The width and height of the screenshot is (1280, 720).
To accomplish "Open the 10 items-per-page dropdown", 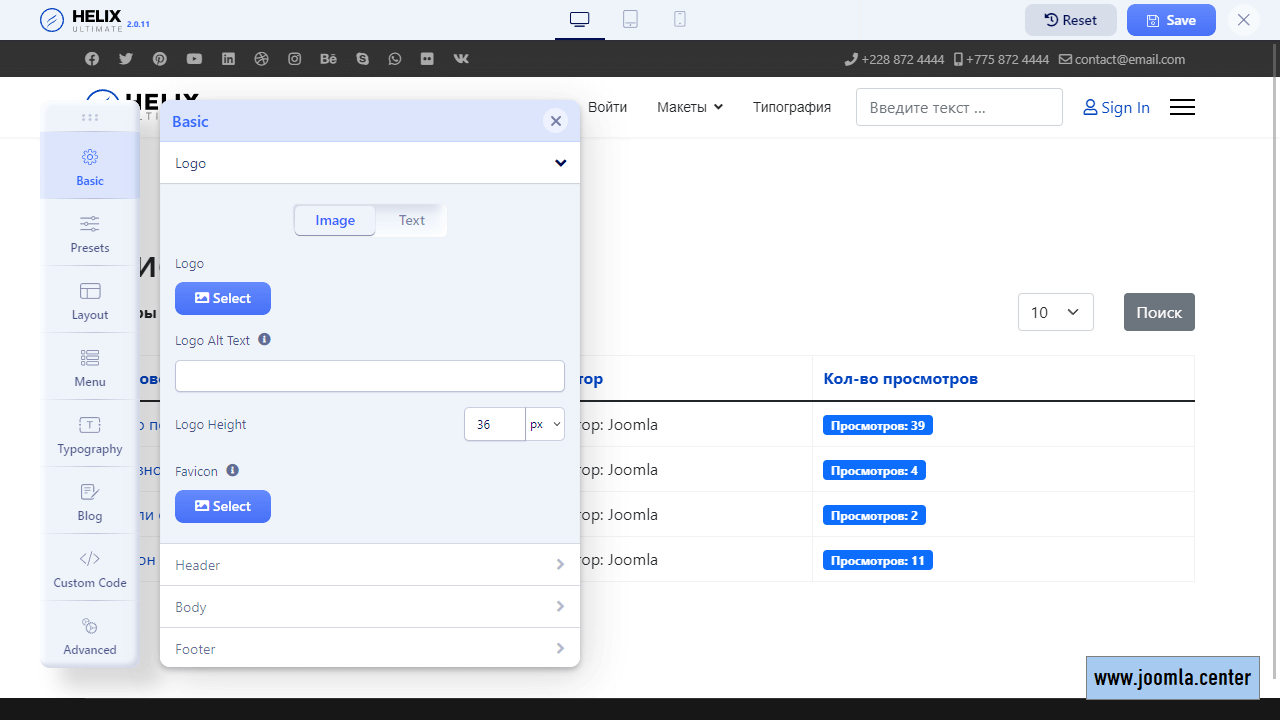I will pyautogui.click(x=1055, y=312).
